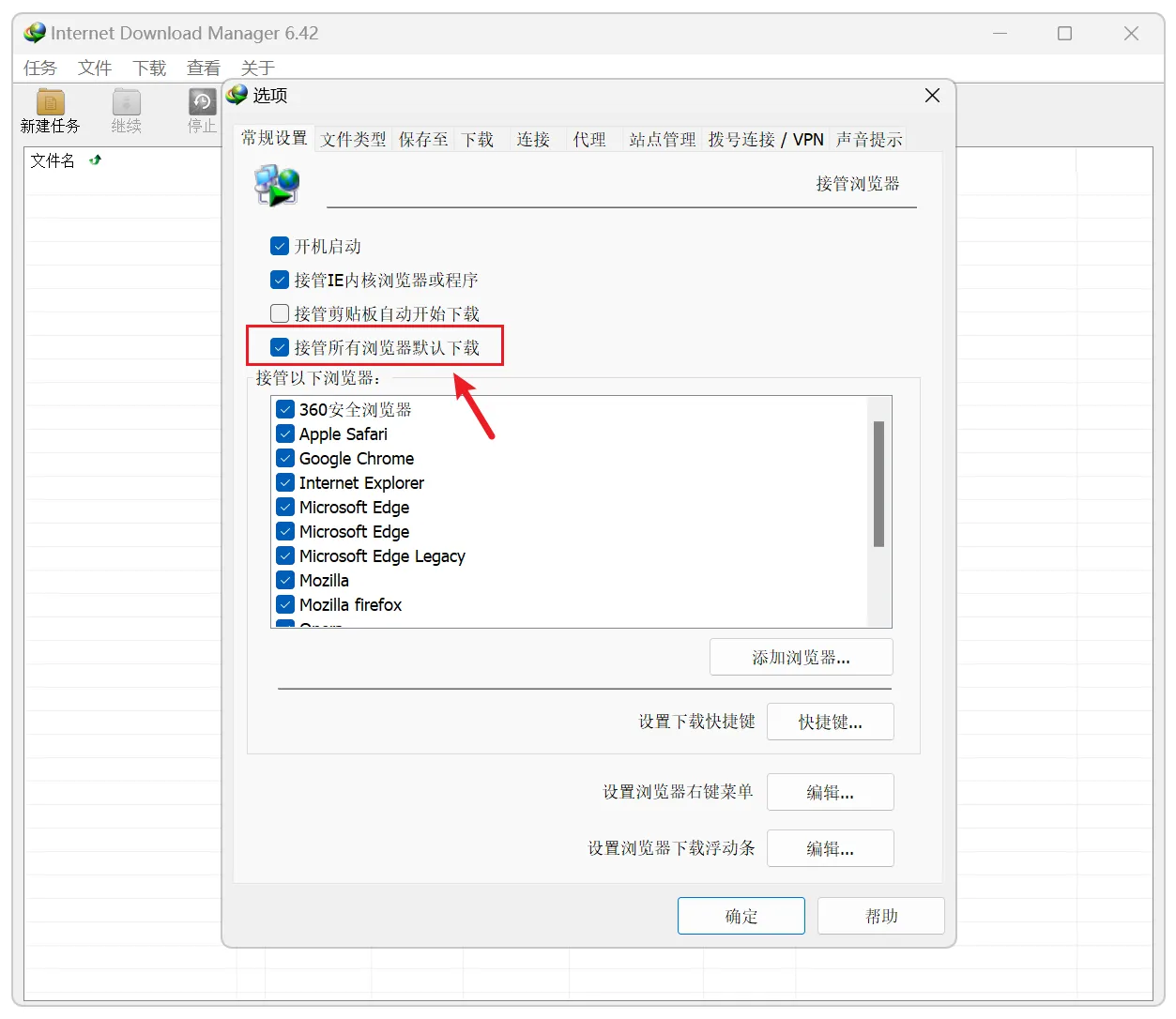
Task: Toggle 接管IE内核浏览器或程序 checkbox
Action: (x=280, y=280)
